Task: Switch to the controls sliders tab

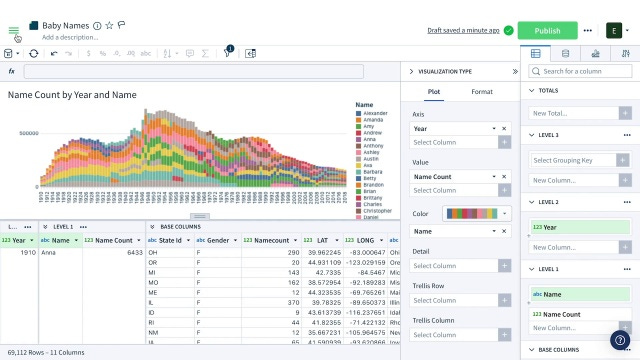Action: pyautogui.click(x=625, y=53)
